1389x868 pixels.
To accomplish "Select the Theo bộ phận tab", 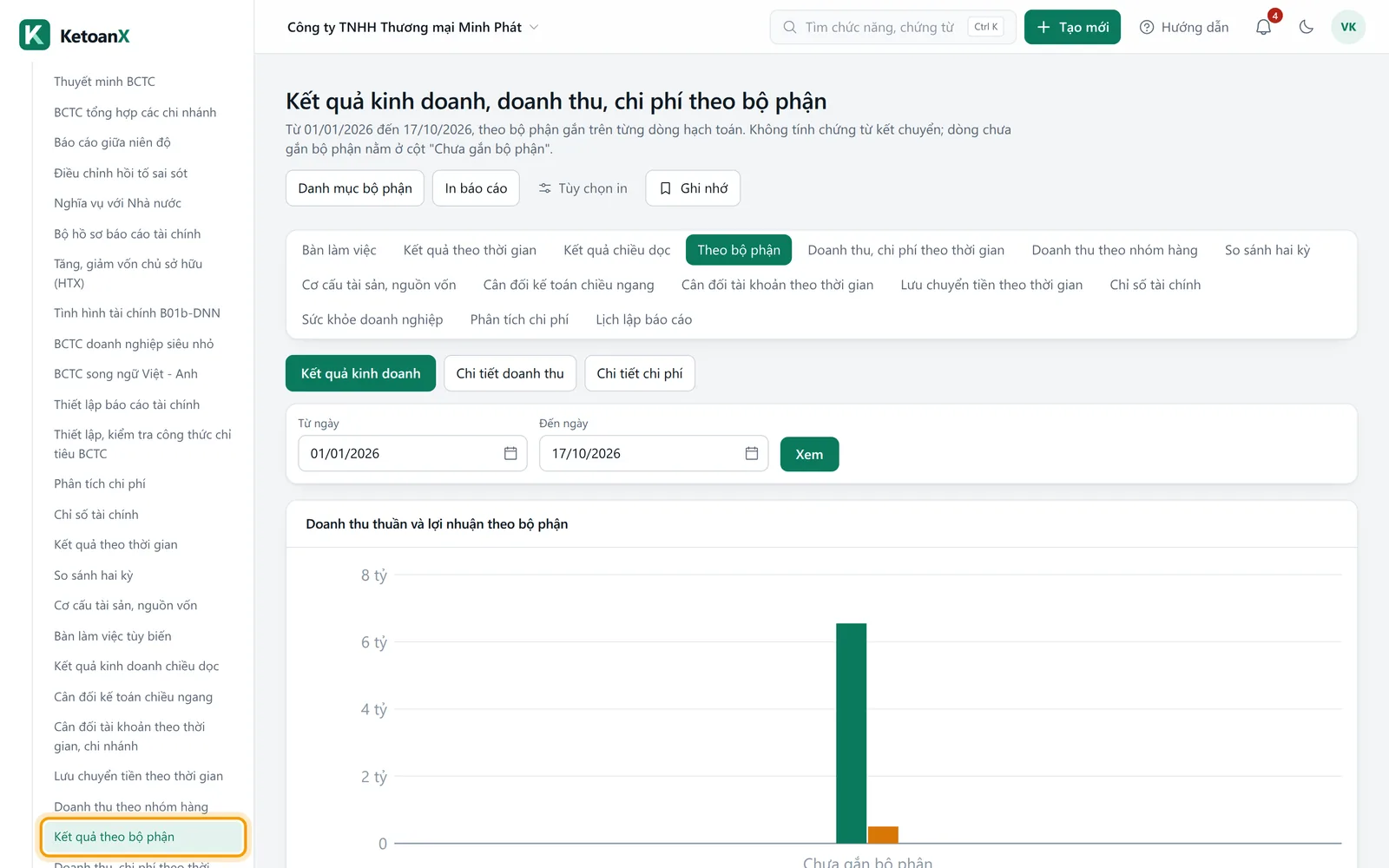I will click(739, 250).
